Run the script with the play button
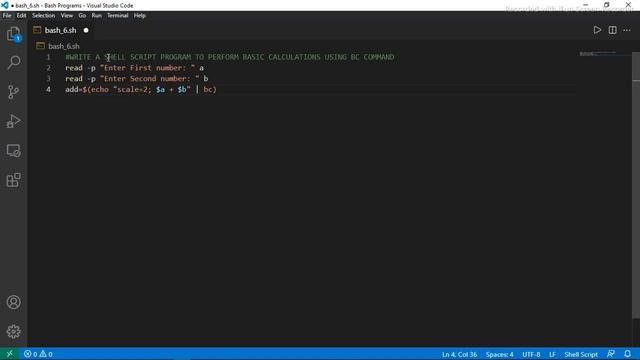This screenshot has height=360, width=640. point(597,30)
